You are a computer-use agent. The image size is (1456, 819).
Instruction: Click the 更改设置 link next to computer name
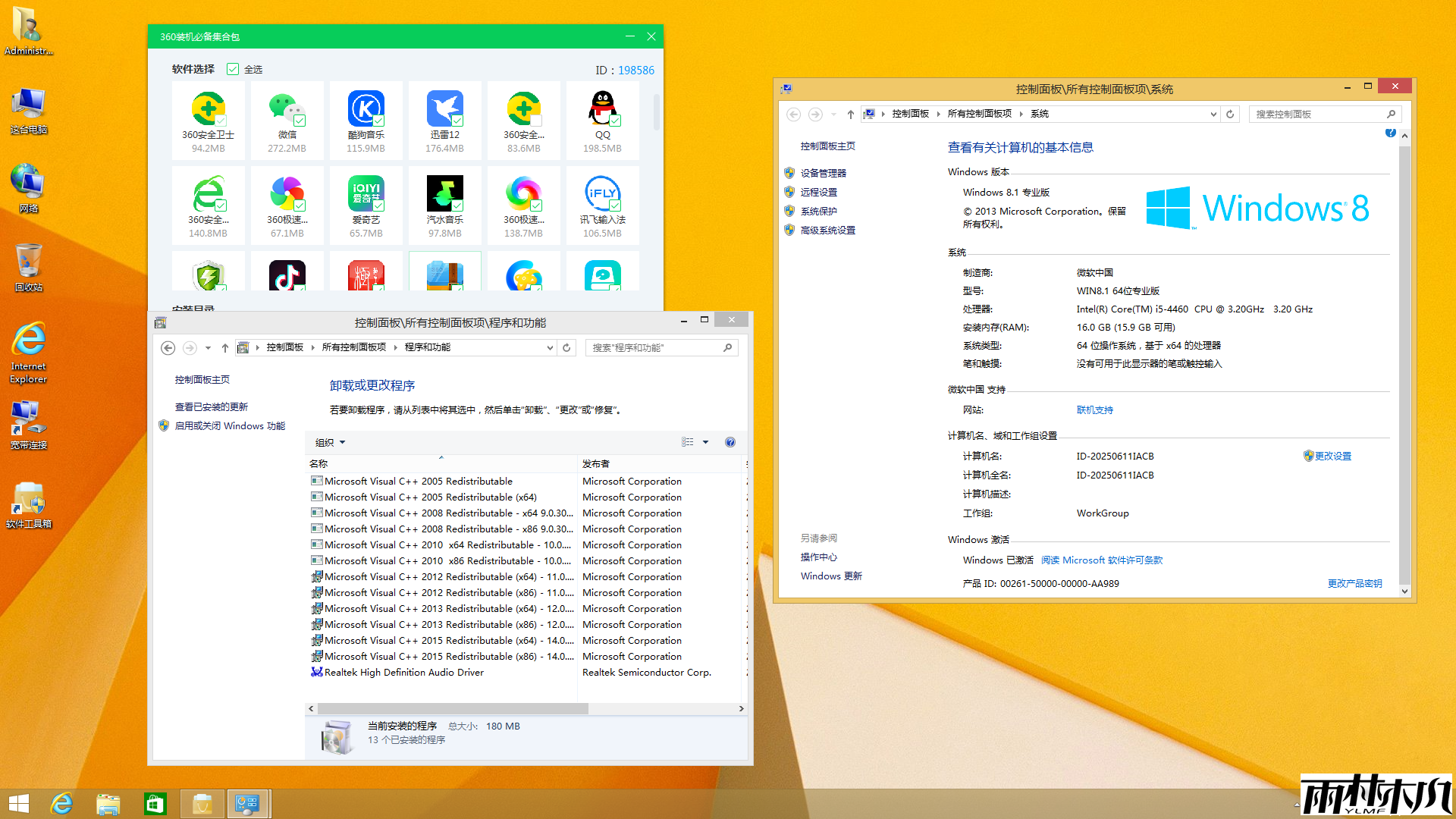(1333, 456)
